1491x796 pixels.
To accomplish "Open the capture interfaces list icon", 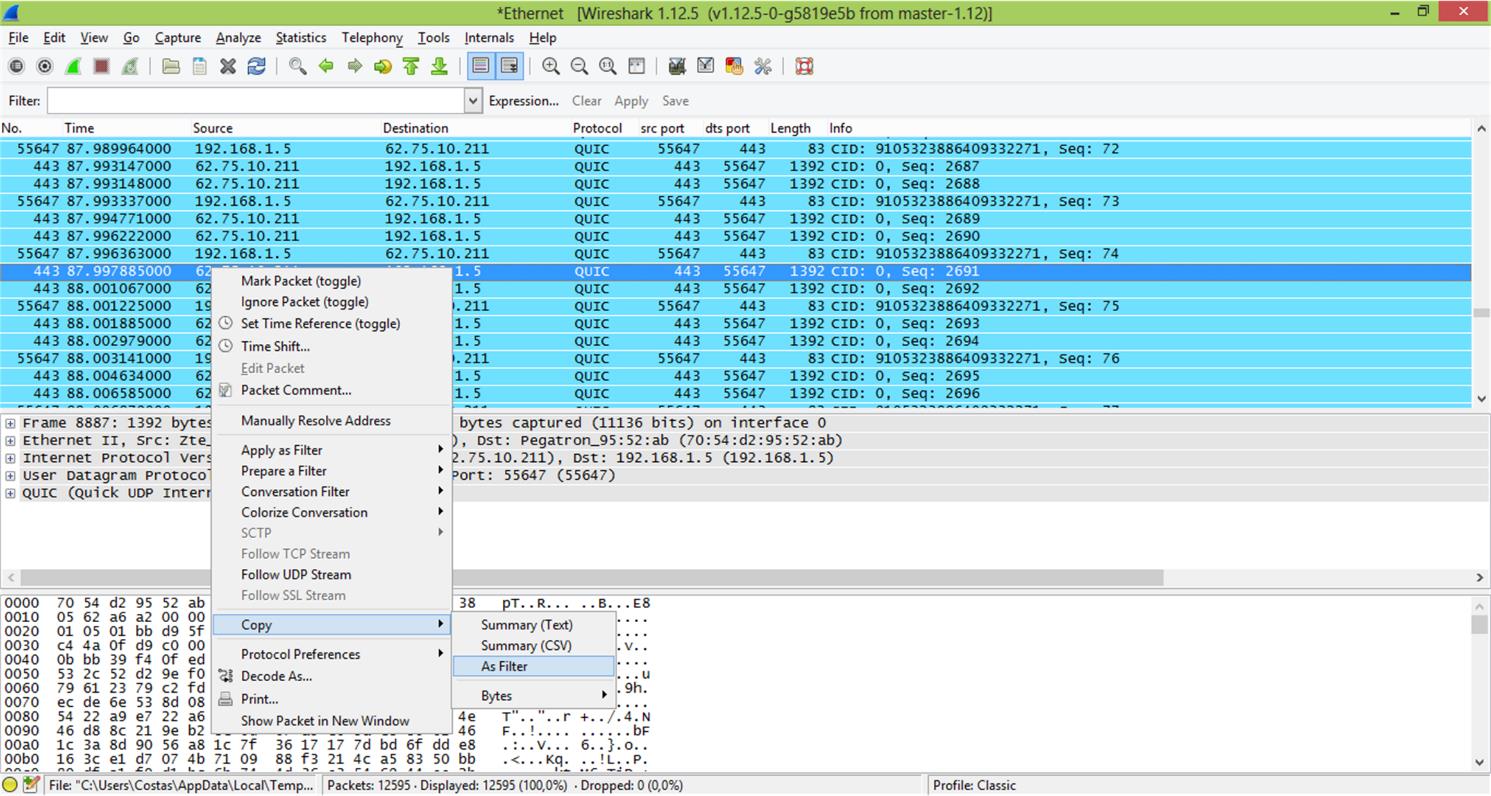I will pos(16,66).
